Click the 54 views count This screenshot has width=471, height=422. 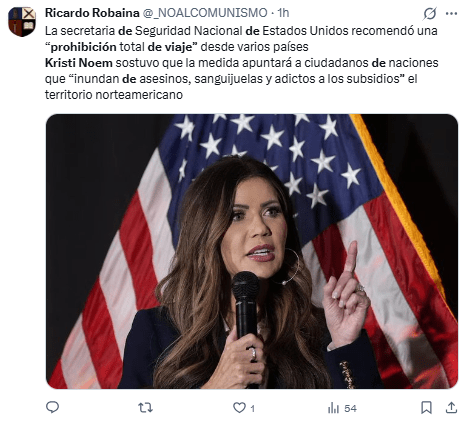[350, 408]
